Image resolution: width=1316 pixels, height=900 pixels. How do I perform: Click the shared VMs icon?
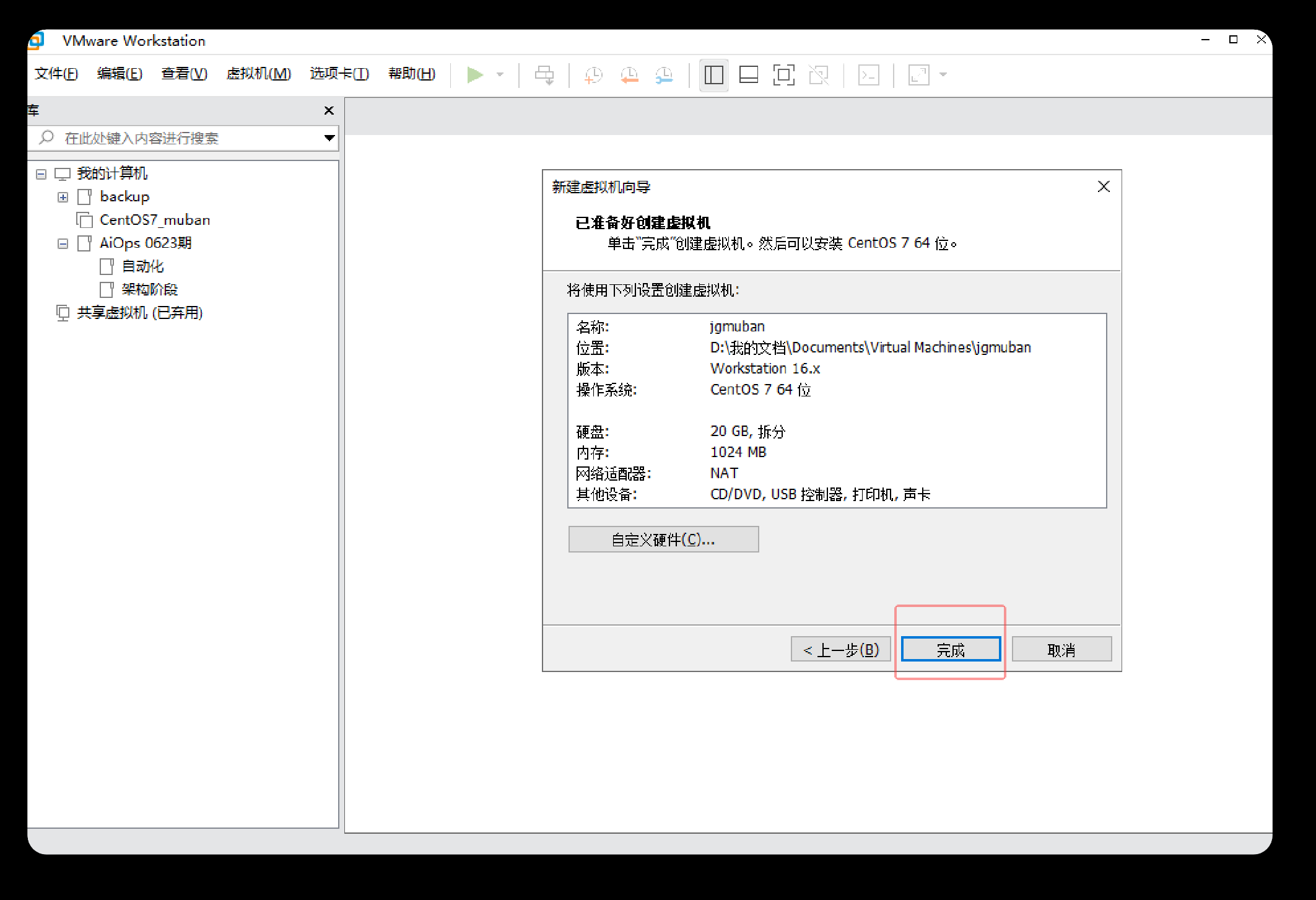[x=63, y=313]
